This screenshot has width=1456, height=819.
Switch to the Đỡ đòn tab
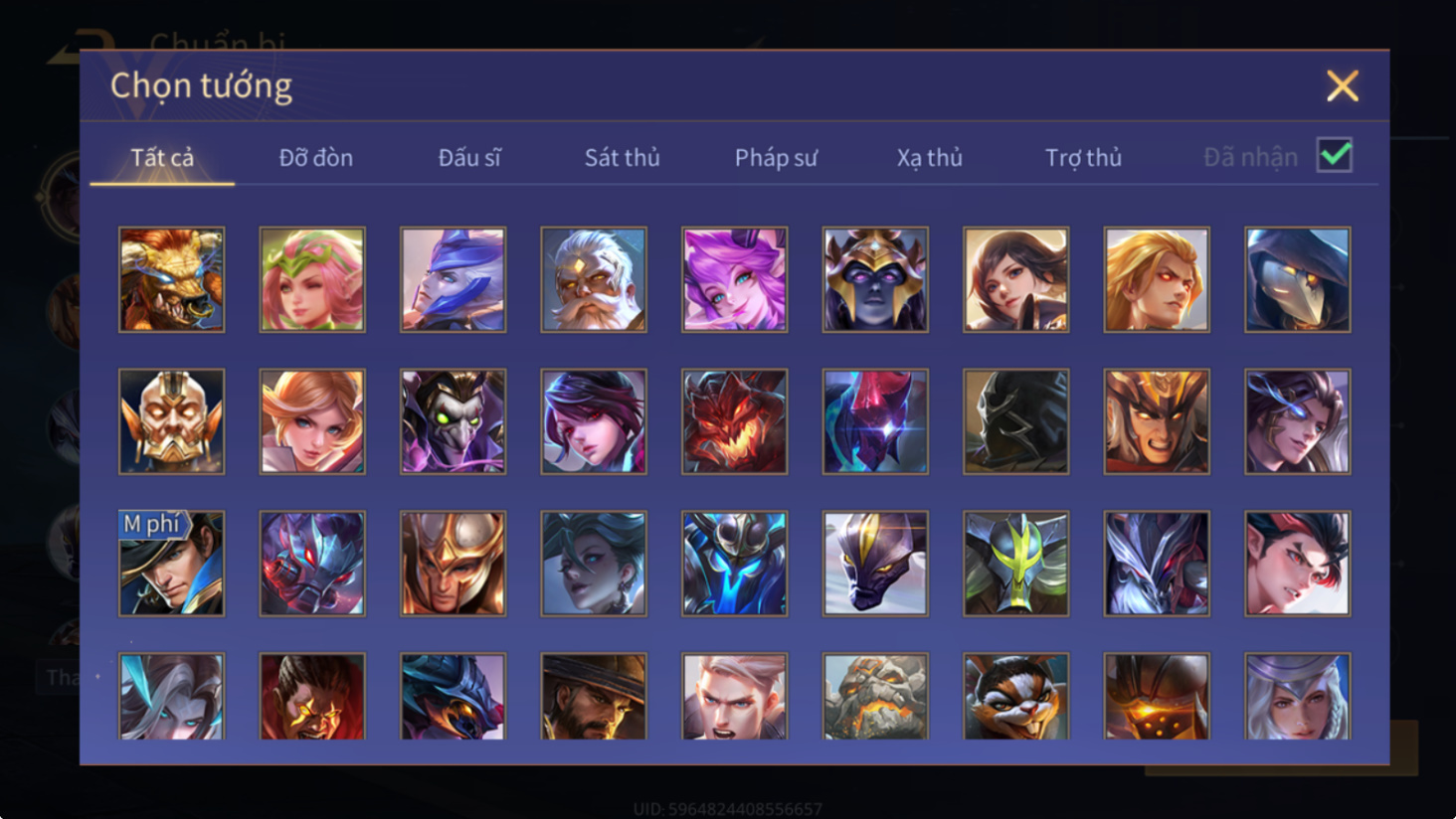[316, 157]
